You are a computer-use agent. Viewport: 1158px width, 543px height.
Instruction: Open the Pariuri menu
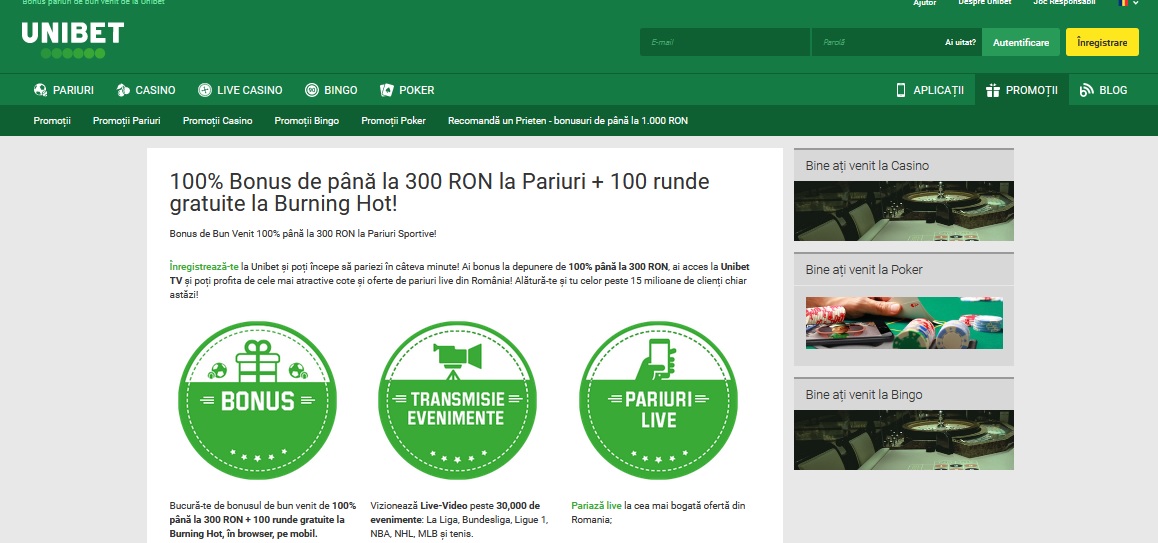[64, 90]
